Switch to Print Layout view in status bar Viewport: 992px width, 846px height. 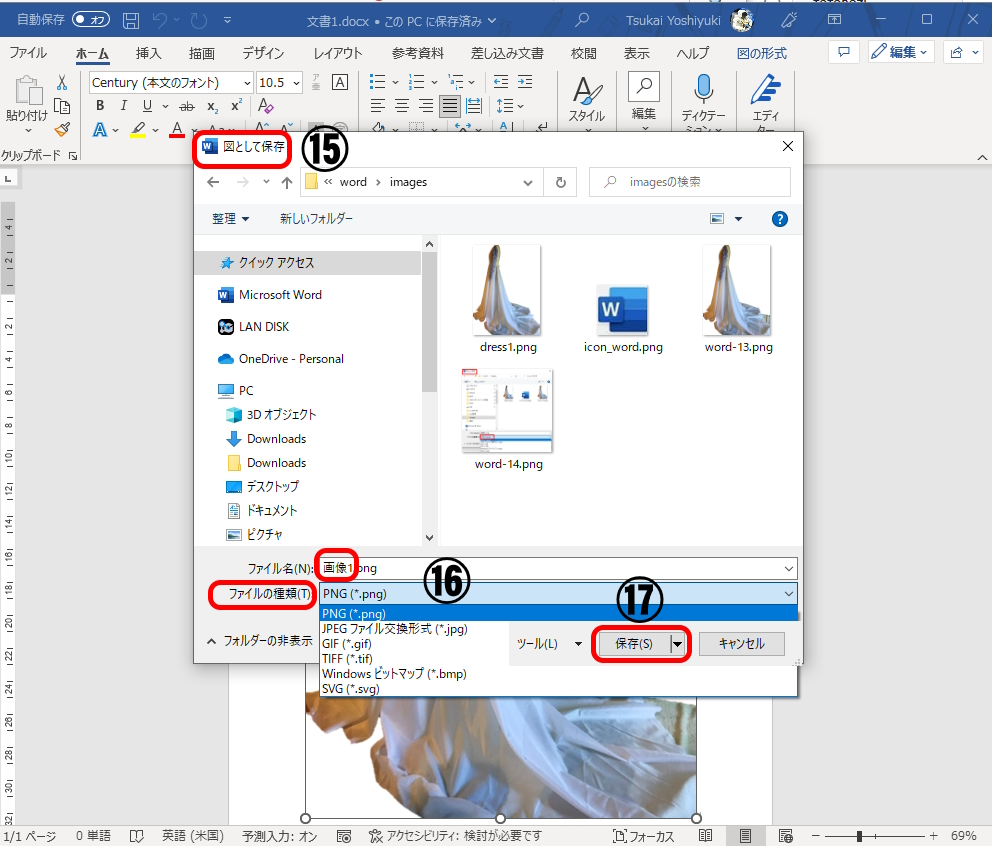pyautogui.click(x=745, y=835)
